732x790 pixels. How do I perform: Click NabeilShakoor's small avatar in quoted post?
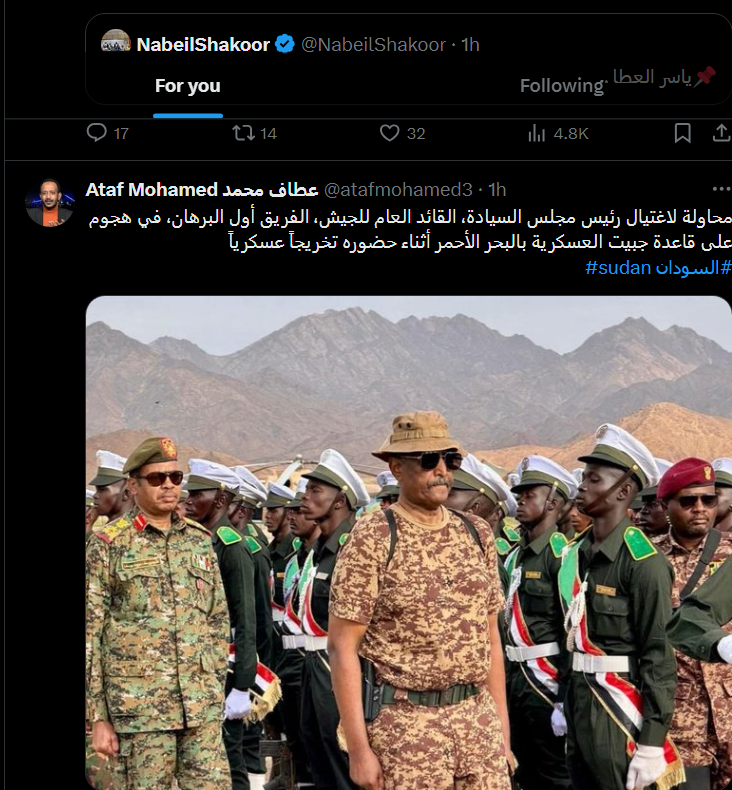point(115,41)
